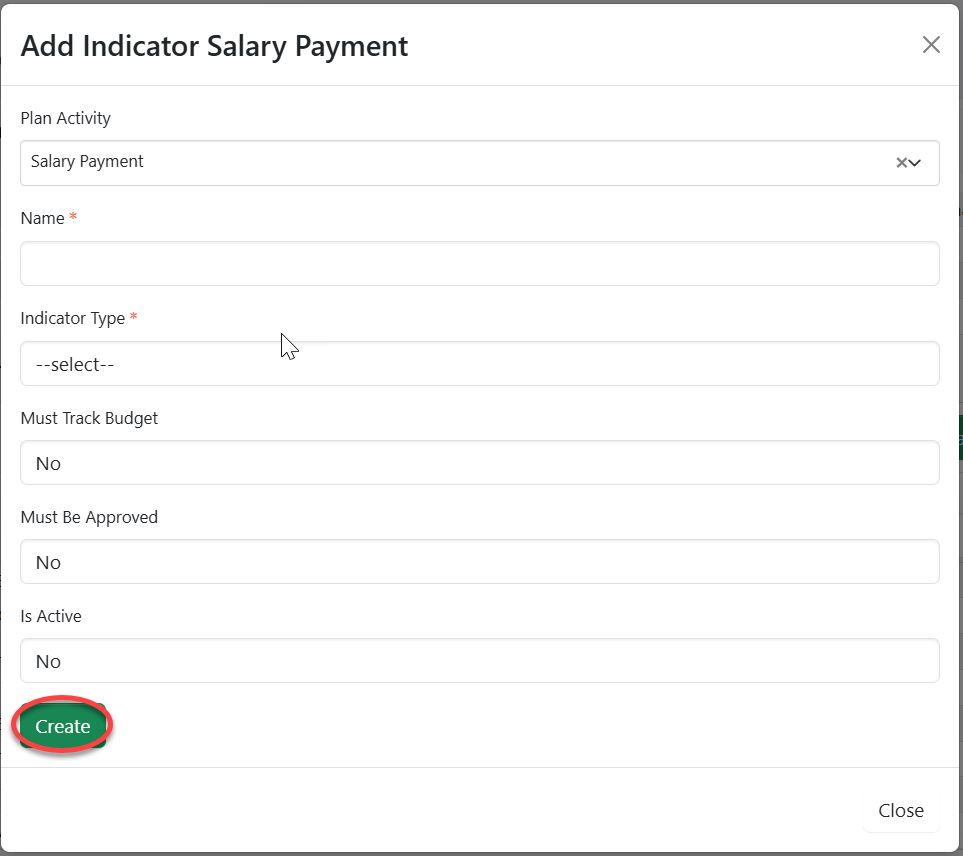The width and height of the screenshot is (963, 856).
Task: Click the Name field label
Action: pos(43,218)
